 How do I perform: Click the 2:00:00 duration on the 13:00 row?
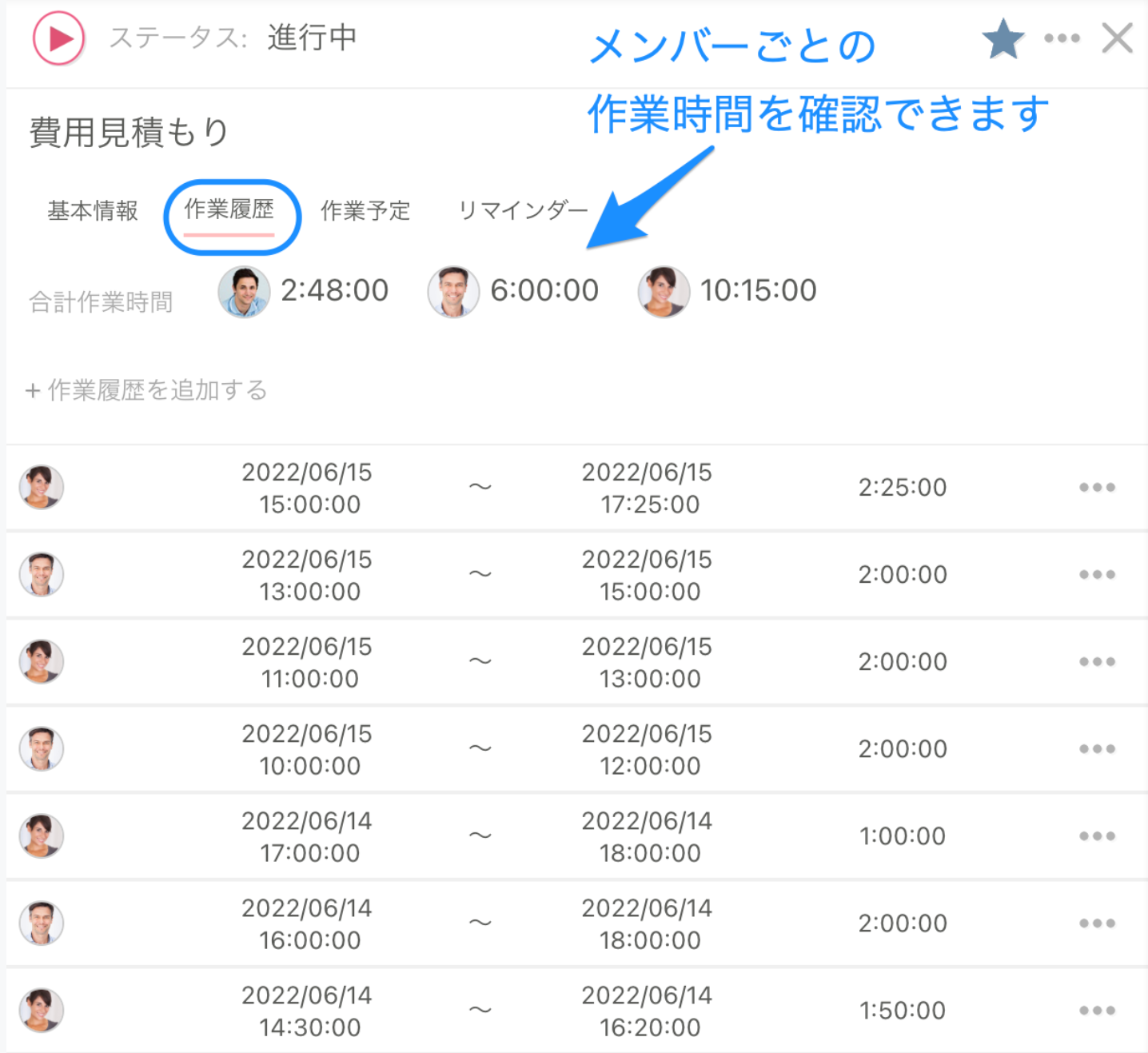pos(903,574)
